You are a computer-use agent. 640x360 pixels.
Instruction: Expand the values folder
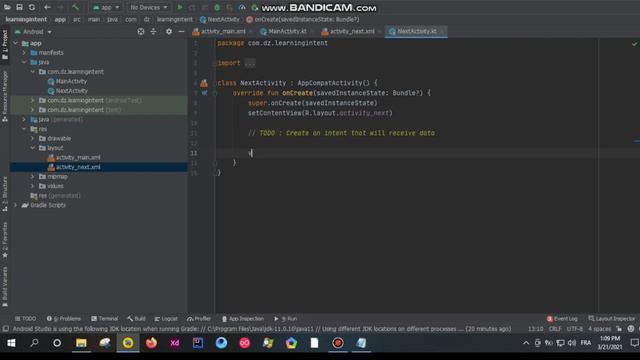33,186
